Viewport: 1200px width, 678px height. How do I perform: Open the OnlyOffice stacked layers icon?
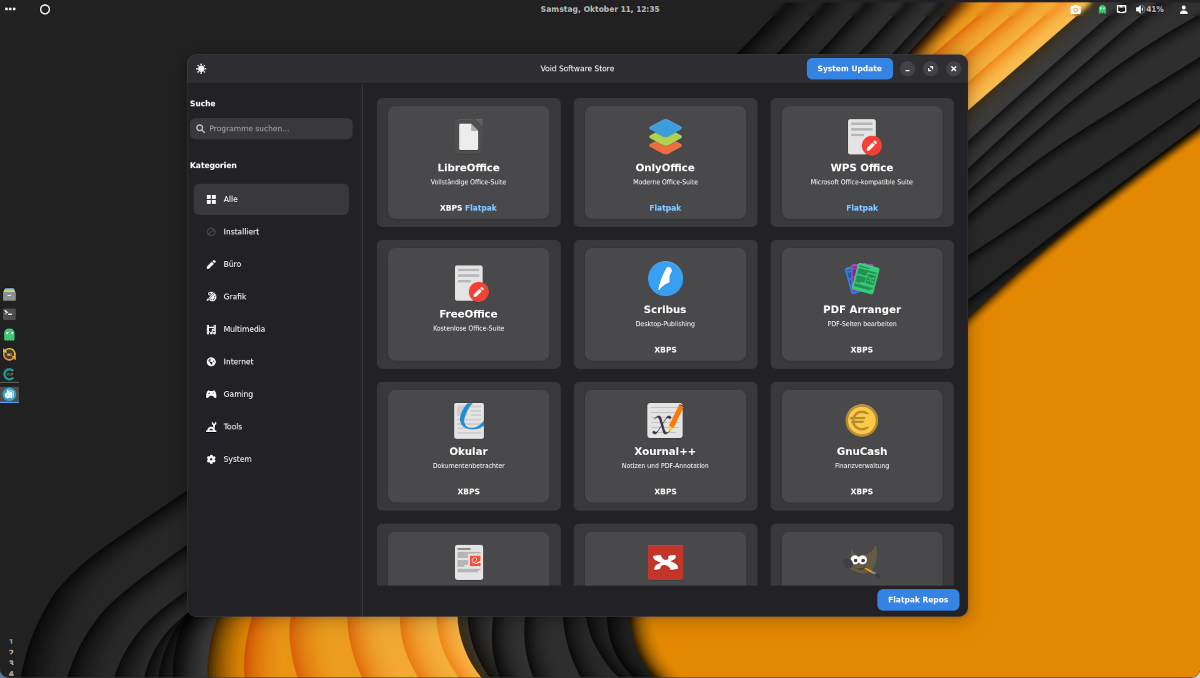point(665,136)
